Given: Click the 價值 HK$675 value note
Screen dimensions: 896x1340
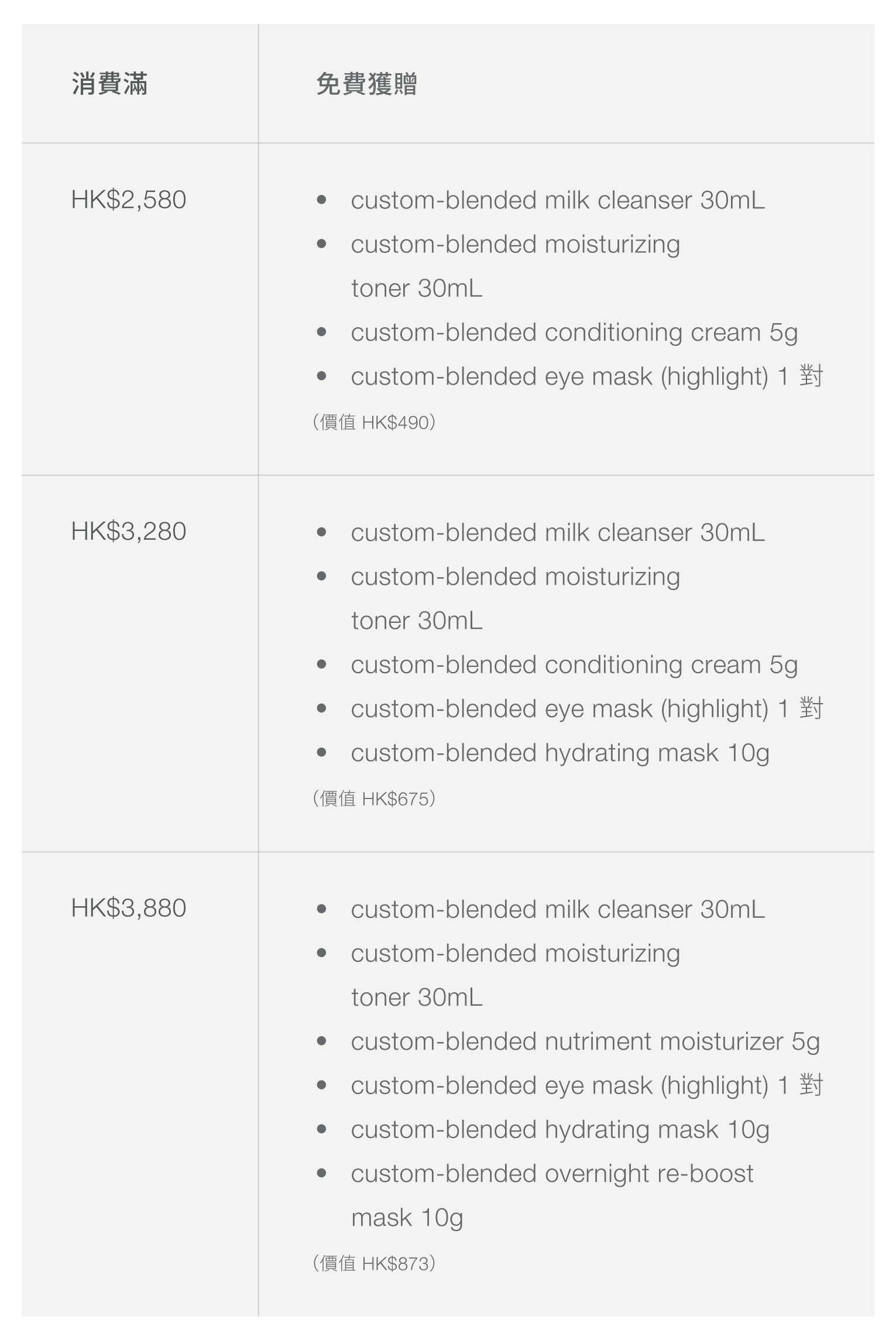Looking at the screenshot, I should tap(374, 798).
